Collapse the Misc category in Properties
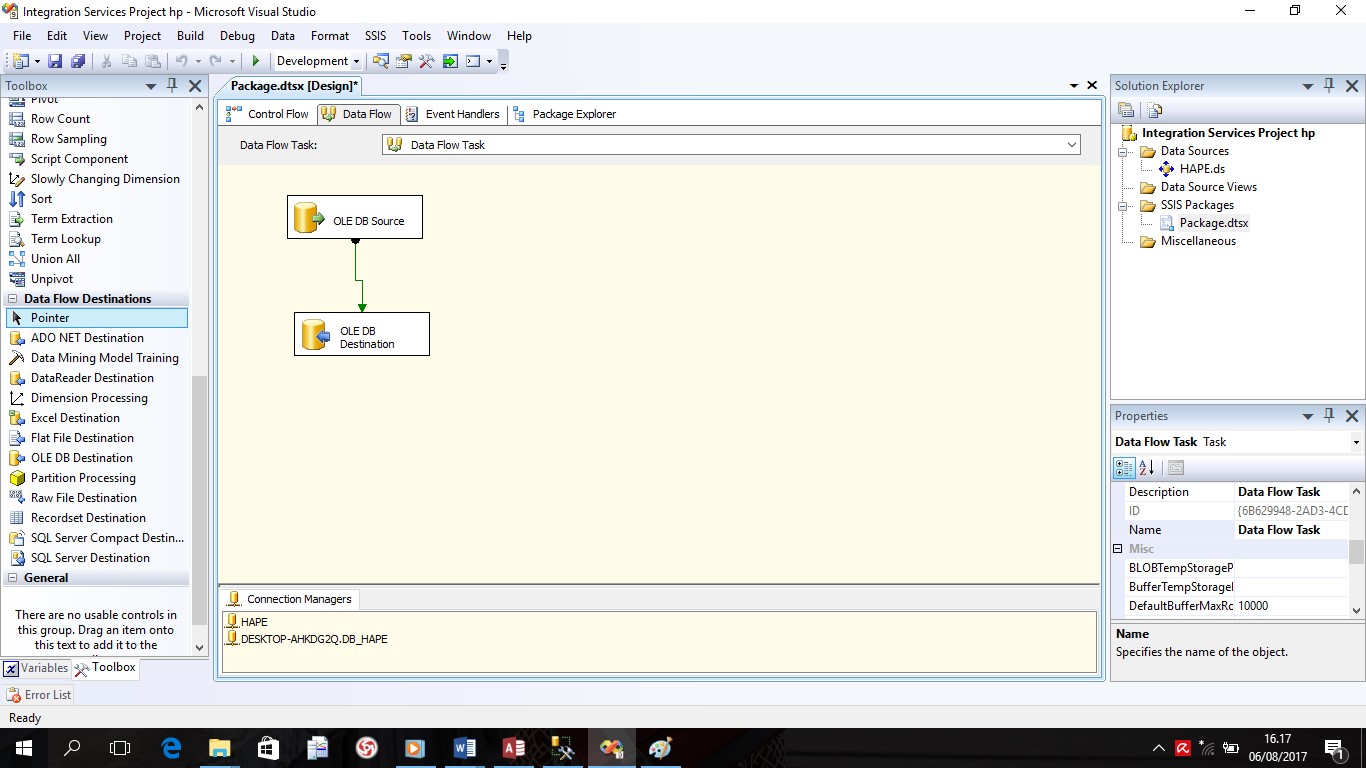The width and height of the screenshot is (1366, 768). (x=1118, y=549)
